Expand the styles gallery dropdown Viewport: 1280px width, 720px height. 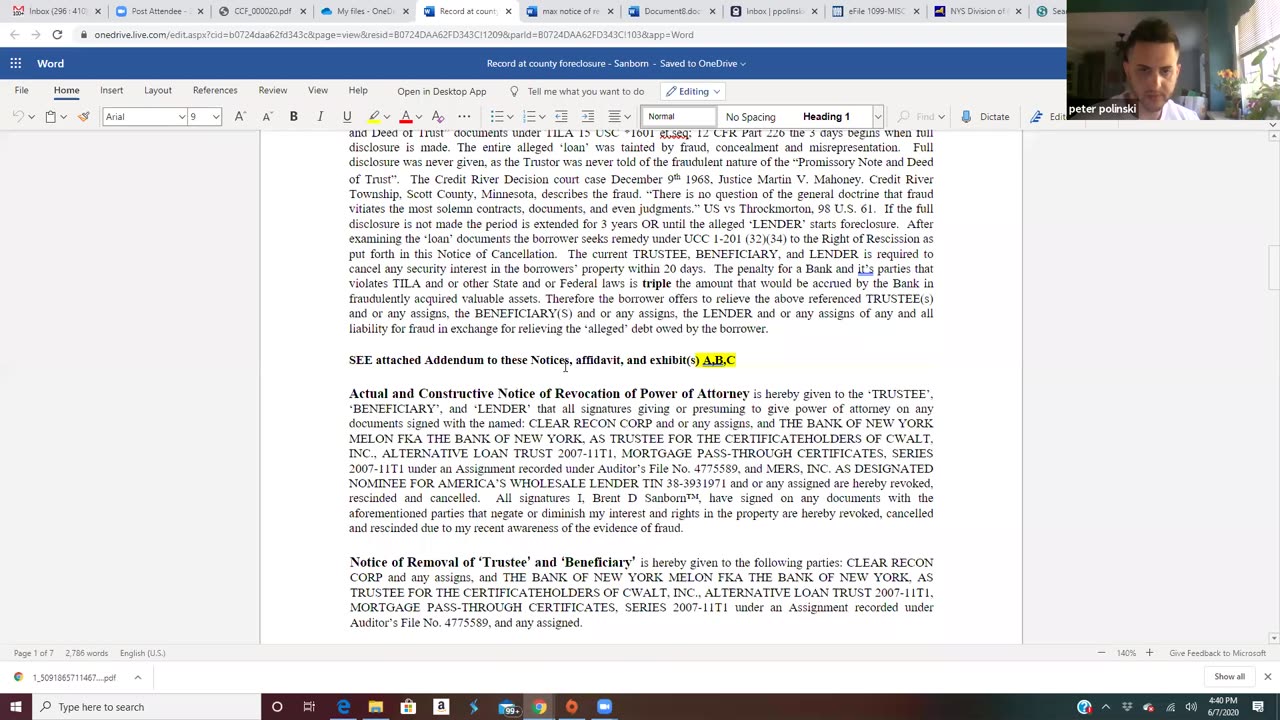click(x=877, y=117)
